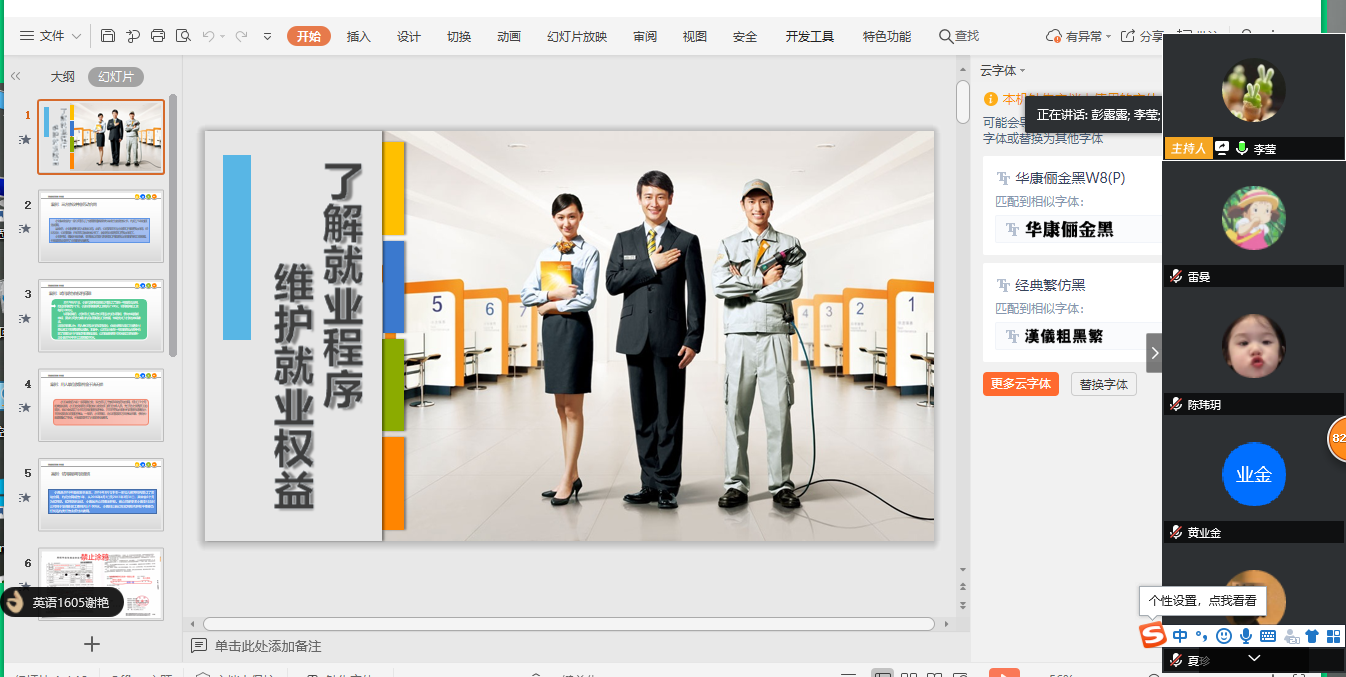
Task: Click Sogou input method S logo
Action: [x=1153, y=636]
